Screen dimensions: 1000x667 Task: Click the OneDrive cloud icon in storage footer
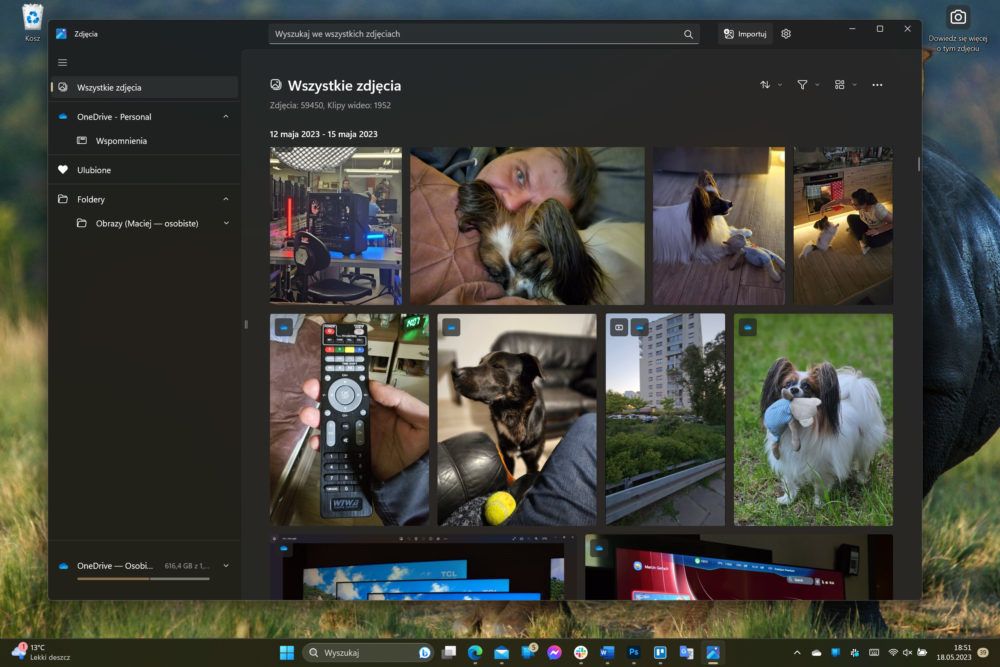pos(63,566)
